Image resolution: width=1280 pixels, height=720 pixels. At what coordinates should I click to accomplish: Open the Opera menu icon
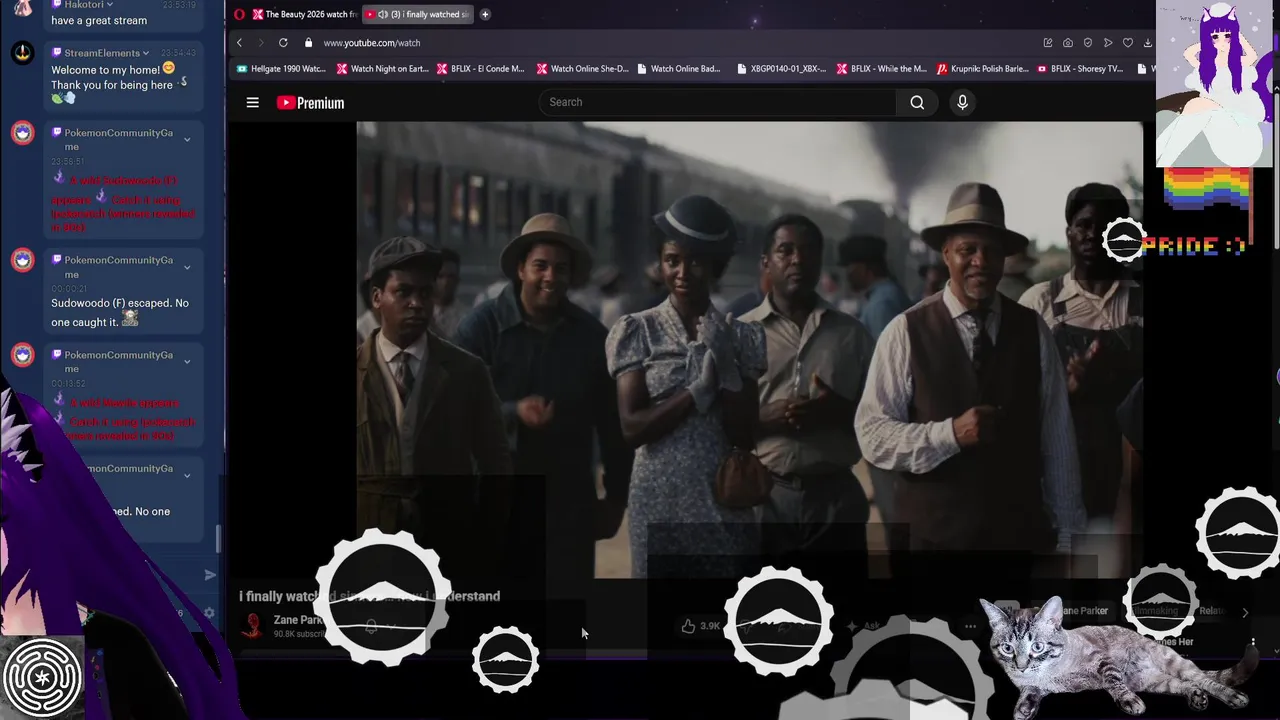point(239,14)
